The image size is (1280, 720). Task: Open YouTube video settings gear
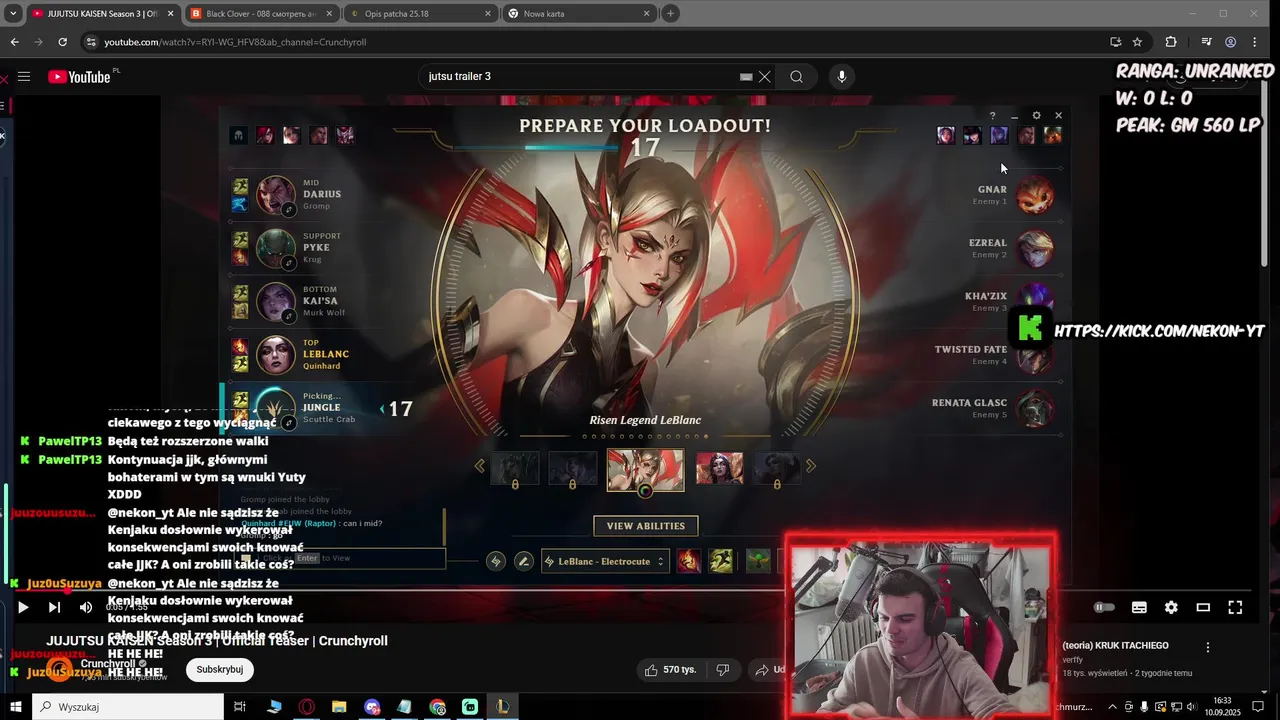tap(1171, 607)
